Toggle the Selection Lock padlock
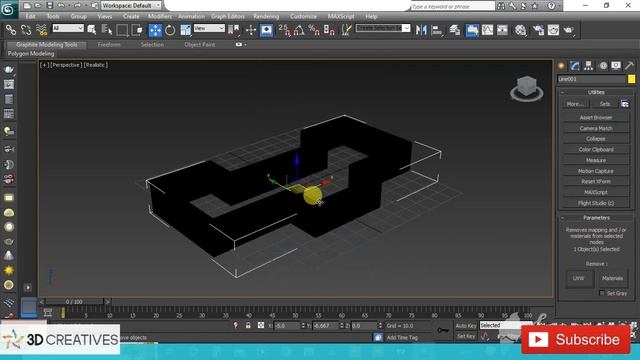Viewport: 640px width, 360px height. [248, 325]
